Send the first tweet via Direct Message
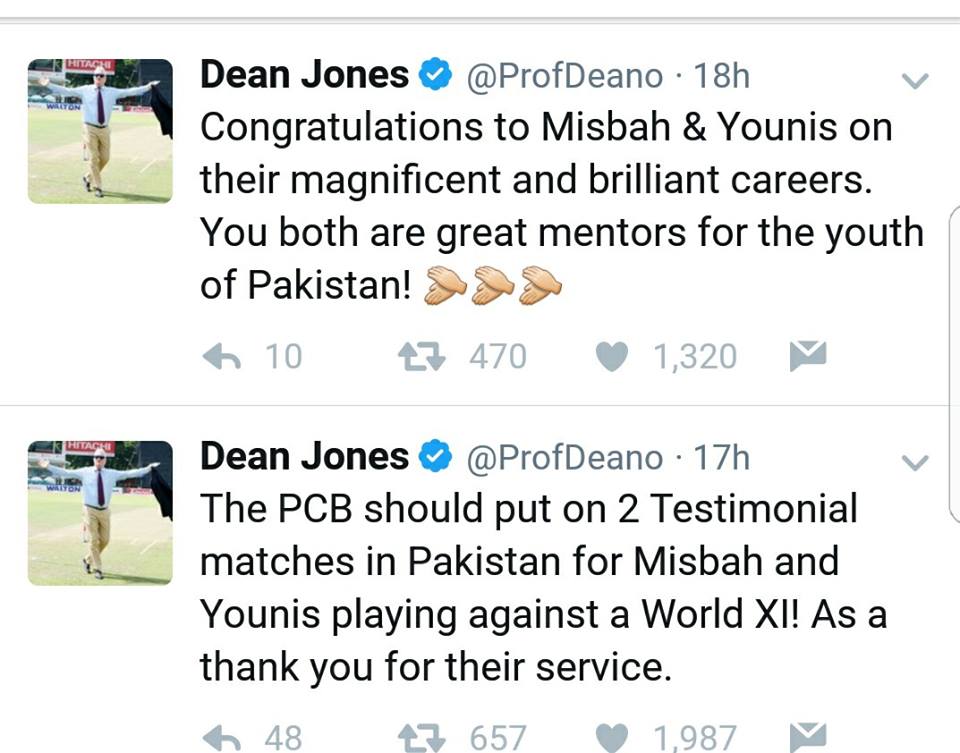 (807, 353)
